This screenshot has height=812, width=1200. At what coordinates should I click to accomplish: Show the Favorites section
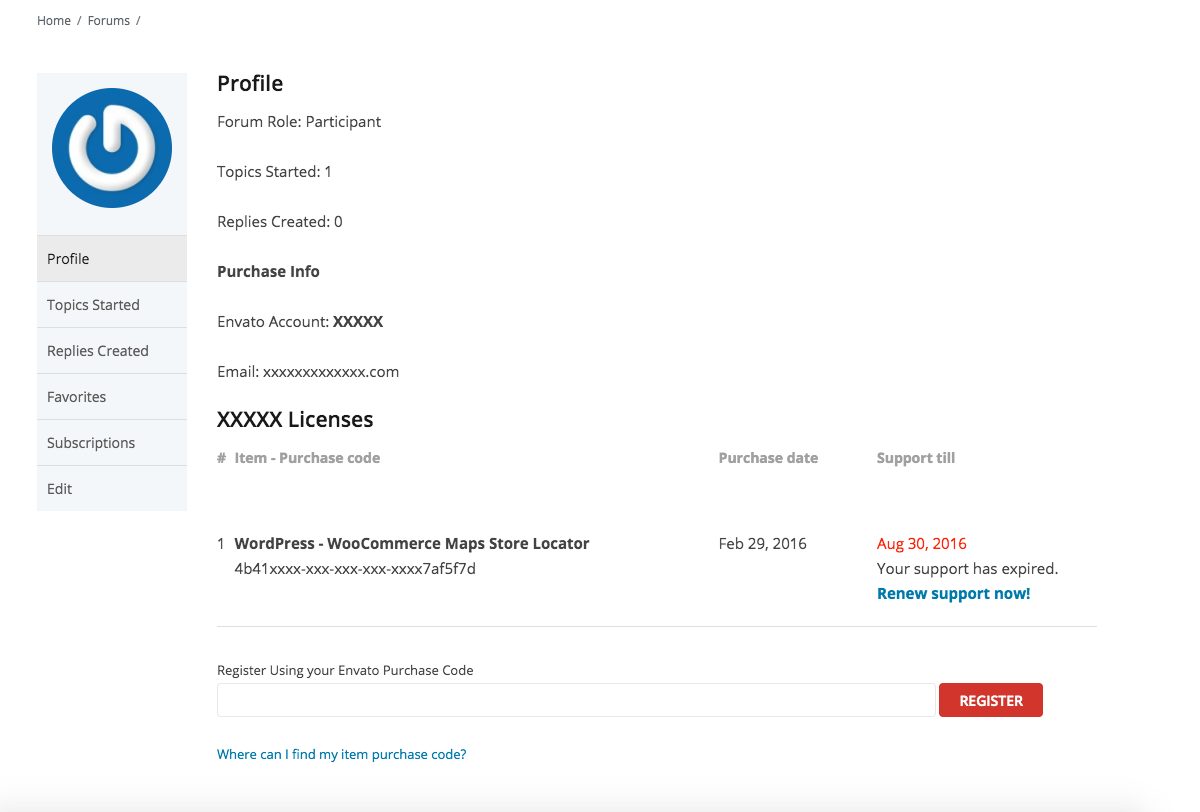[76, 397]
